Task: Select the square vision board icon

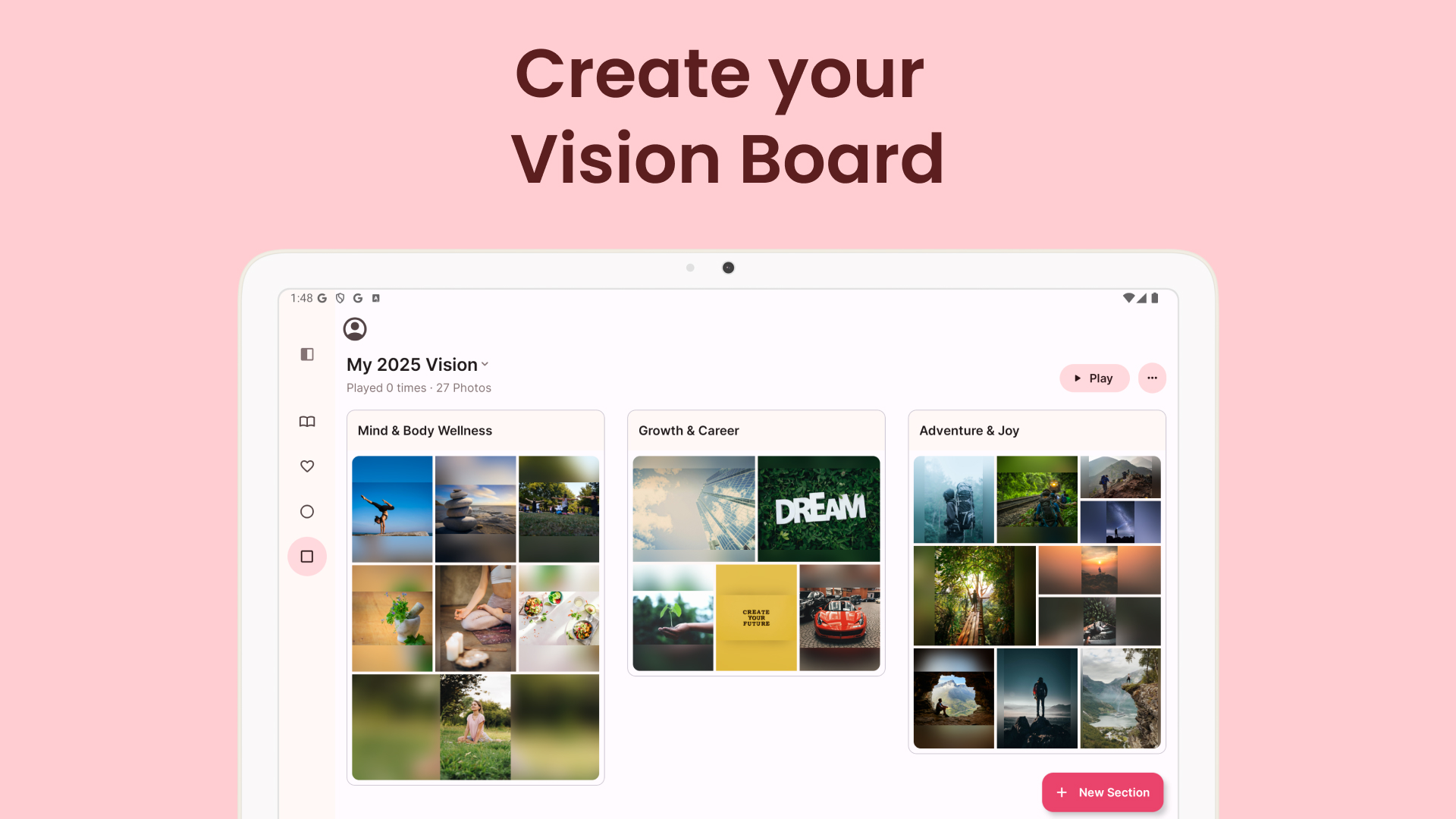Action: [307, 557]
